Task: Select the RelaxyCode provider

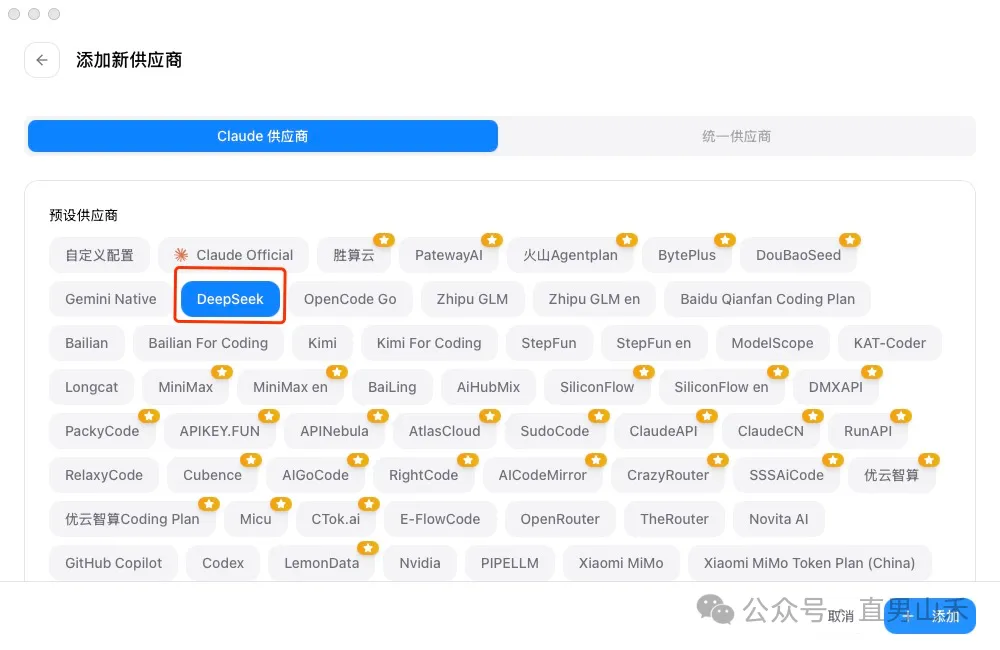Action: (104, 475)
